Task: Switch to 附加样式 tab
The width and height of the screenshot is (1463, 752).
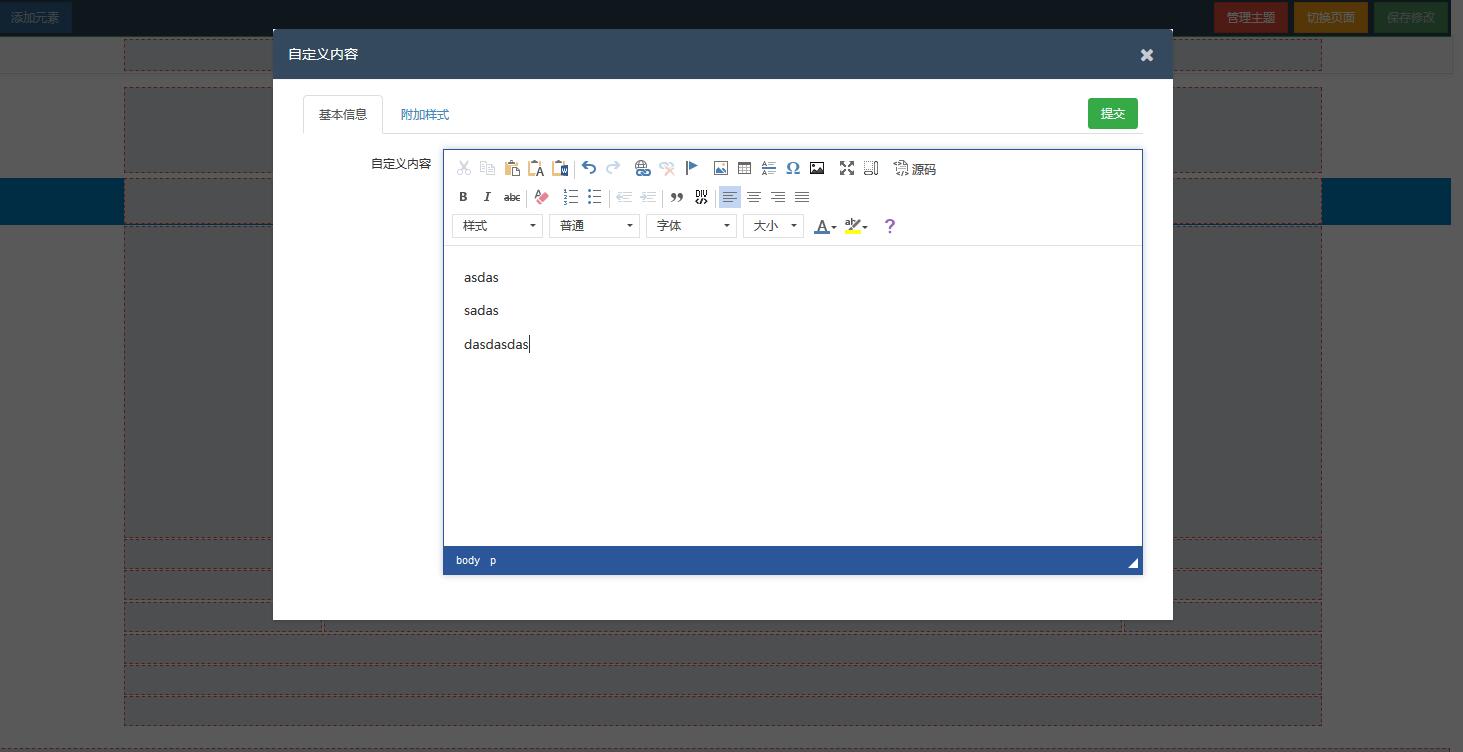Action: pyautogui.click(x=425, y=114)
